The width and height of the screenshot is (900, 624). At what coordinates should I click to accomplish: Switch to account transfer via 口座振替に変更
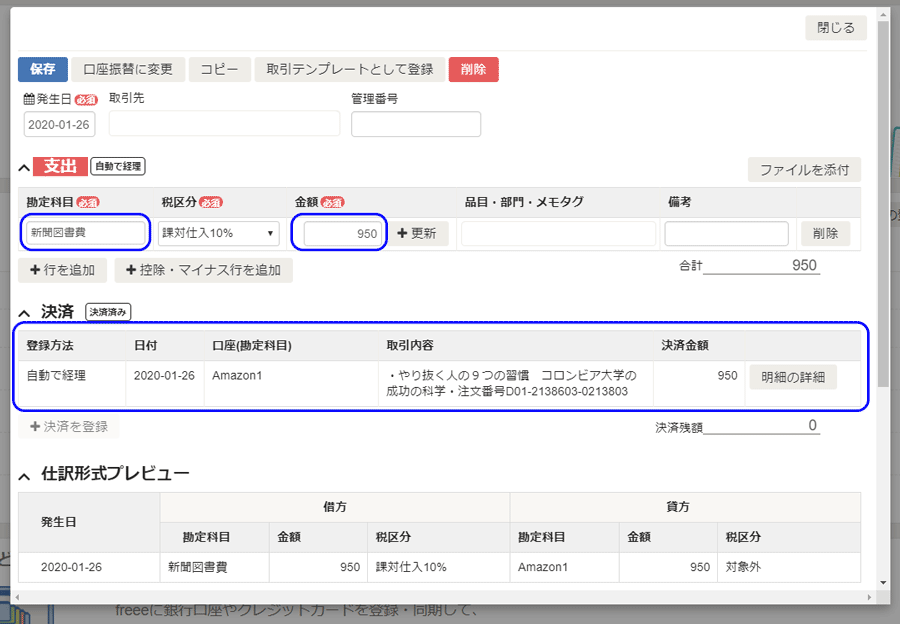pos(128,69)
